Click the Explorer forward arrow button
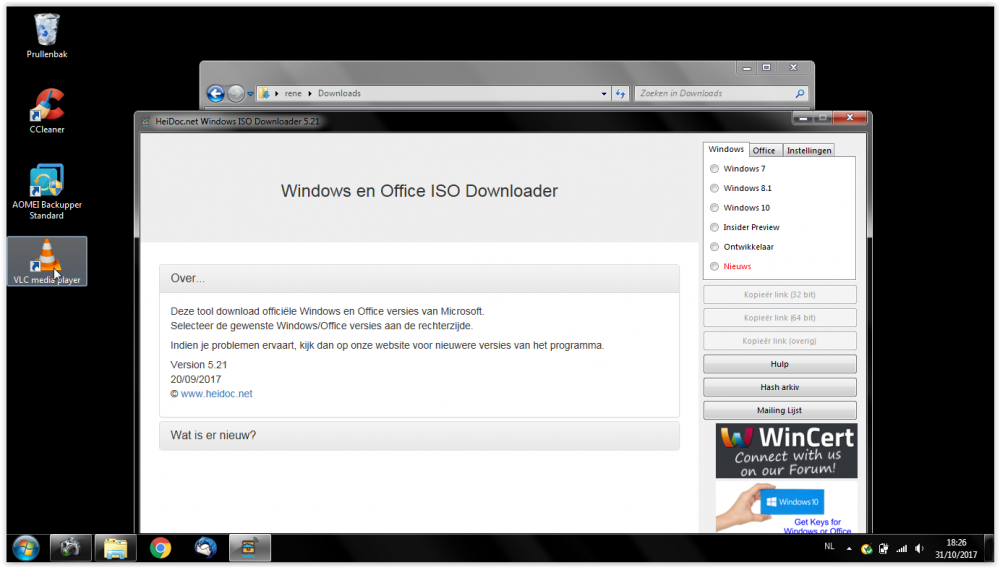The image size is (1000, 568). click(x=236, y=94)
